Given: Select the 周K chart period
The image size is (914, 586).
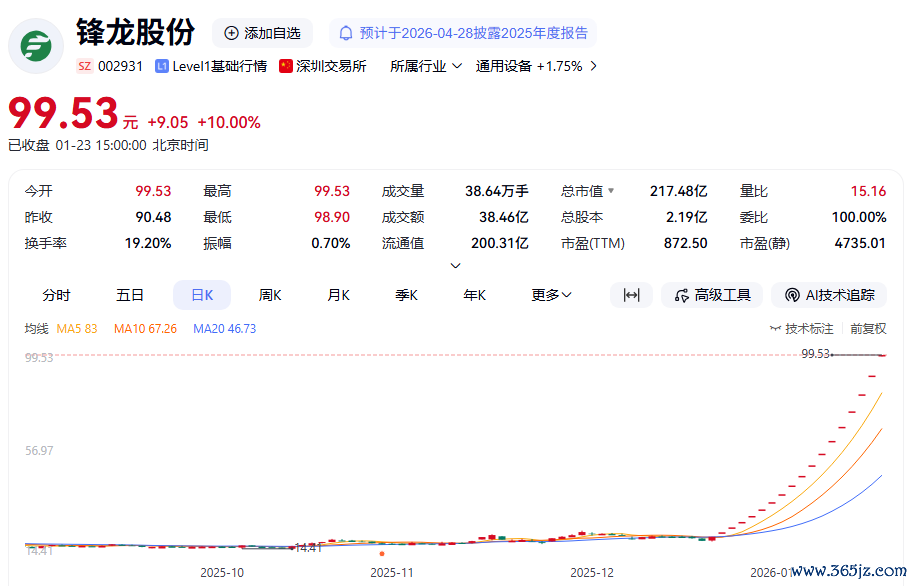Looking at the screenshot, I should pyautogui.click(x=270, y=295).
